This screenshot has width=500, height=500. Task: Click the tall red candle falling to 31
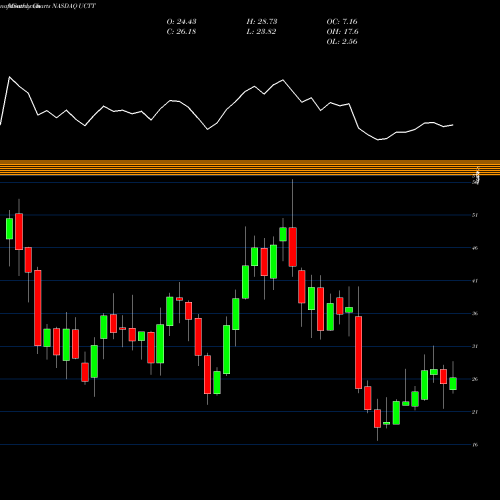pyautogui.click(x=38, y=308)
